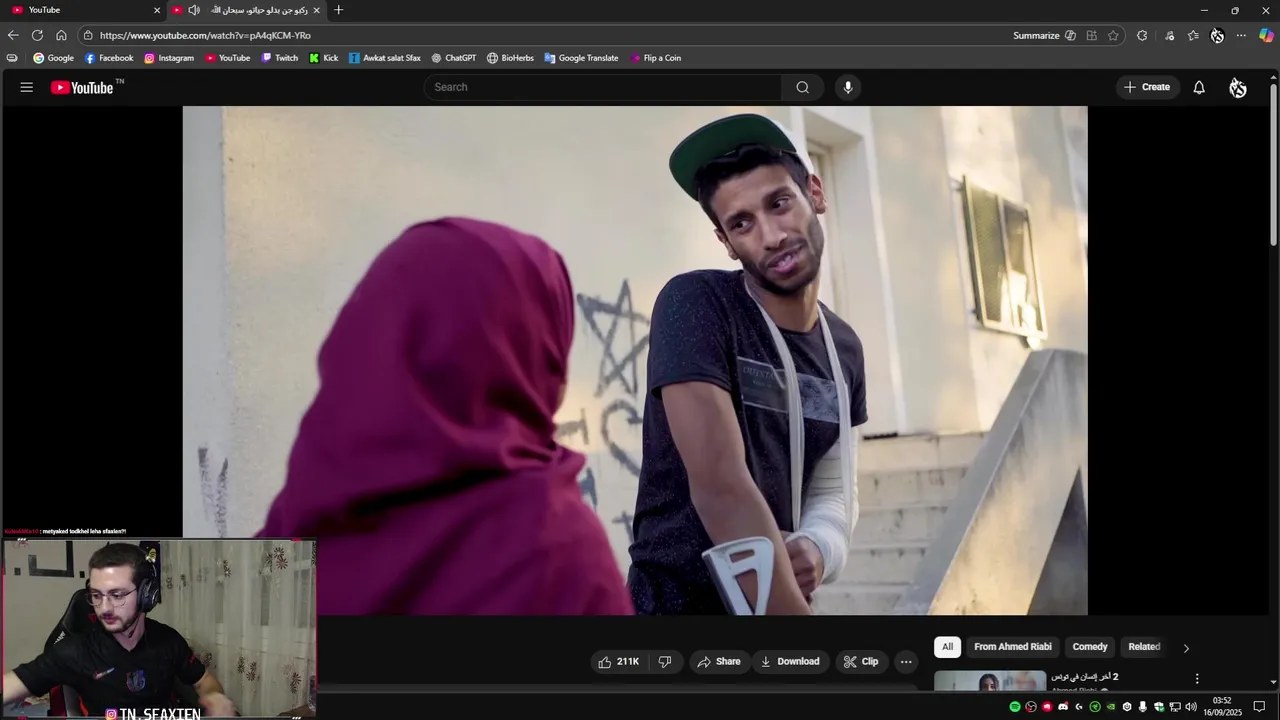Open the Google bookmark

click(x=54, y=58)
